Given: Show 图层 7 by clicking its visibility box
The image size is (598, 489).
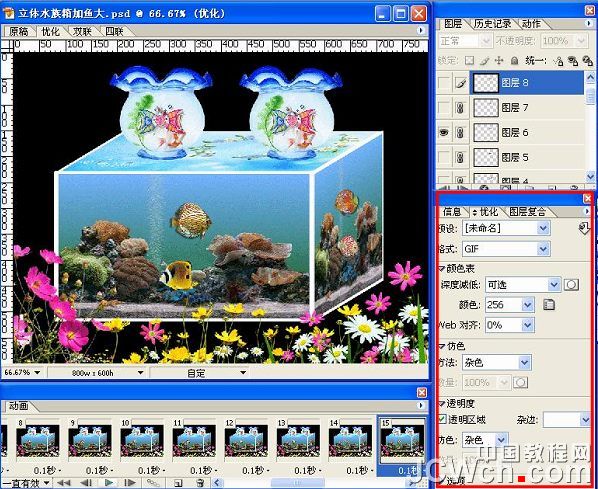Looking at the screenshot, I should coord(444,108).
